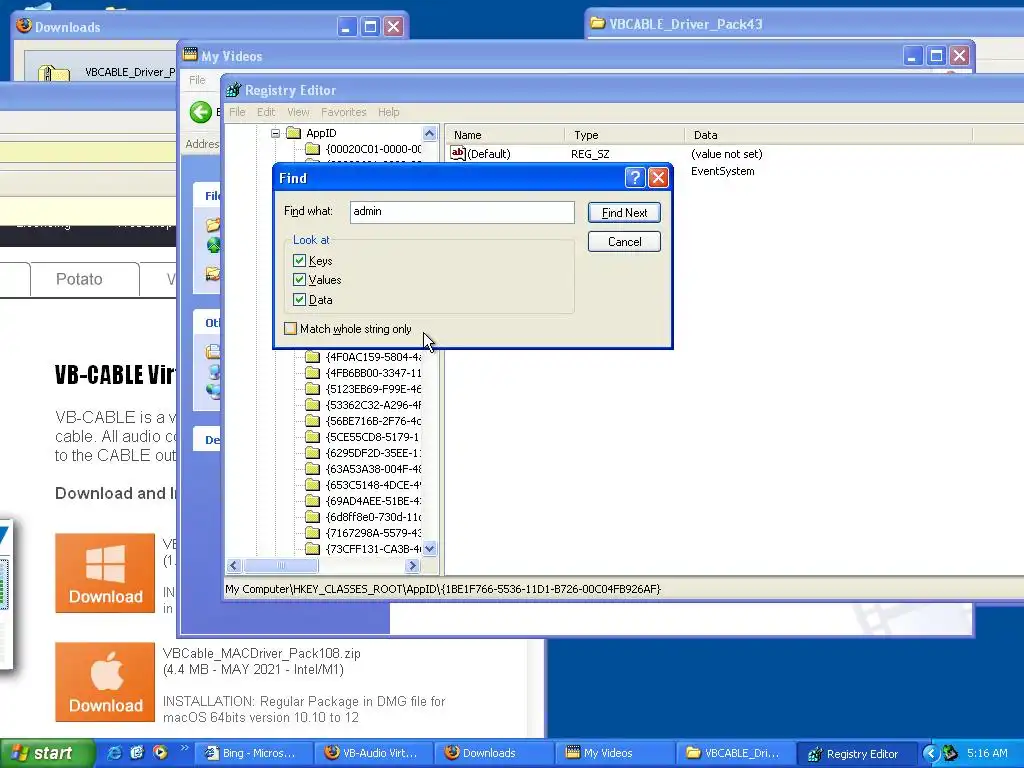Open Registry Editor Help menu
The width and height of the screenshot is (1024, 768).
point(389,112)
